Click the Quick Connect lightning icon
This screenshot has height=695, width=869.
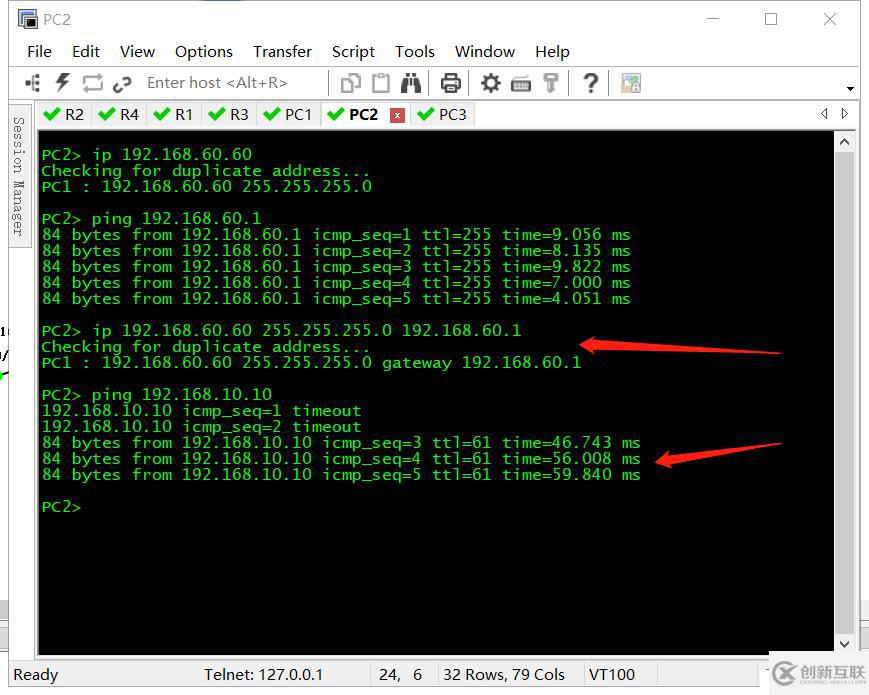[x=63, y=83]
